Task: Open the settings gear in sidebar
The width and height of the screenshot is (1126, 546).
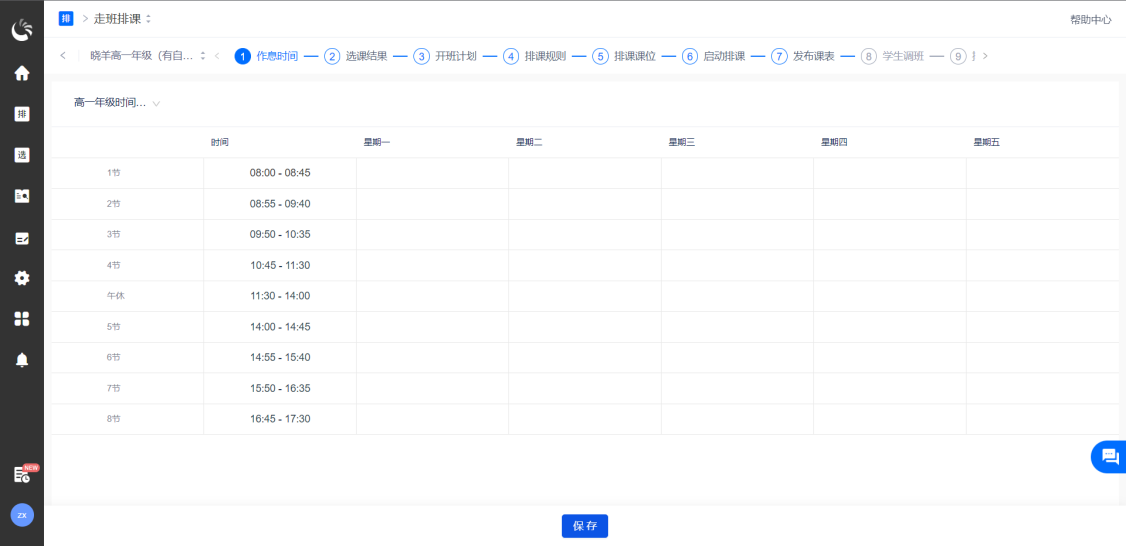Action: [22, 278]
